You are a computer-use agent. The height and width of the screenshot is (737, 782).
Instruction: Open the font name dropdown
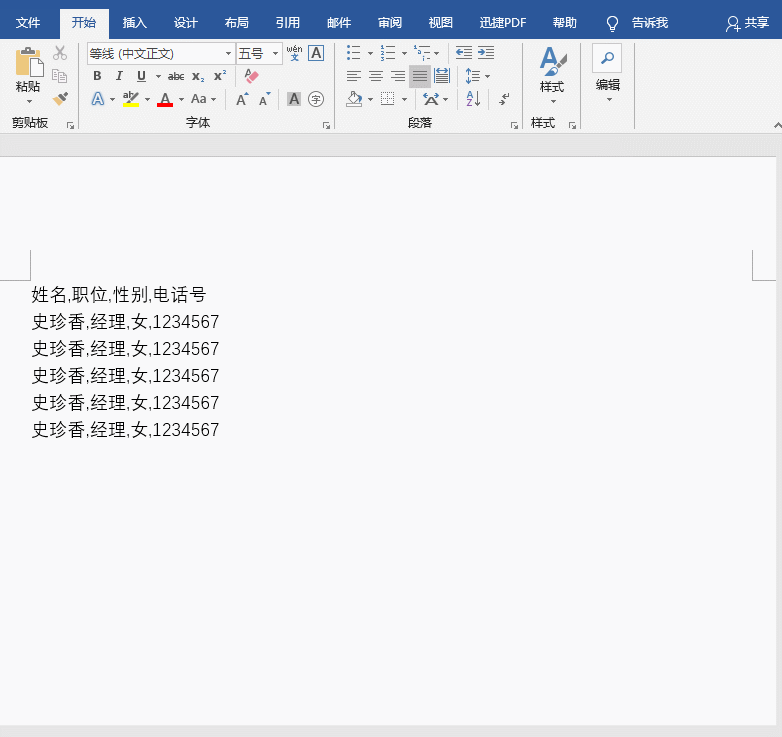click(x=229, y=54)
